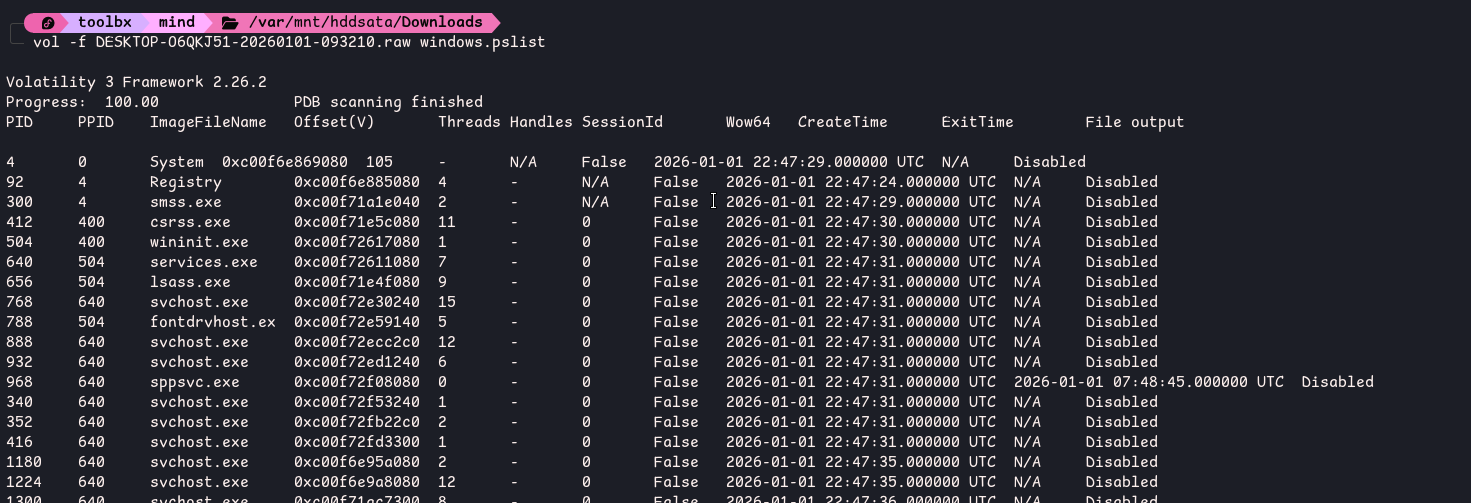Click the open folder icon in prompt
The height and width of the screenshot is (503, 1471).
[x=230, y=22]
